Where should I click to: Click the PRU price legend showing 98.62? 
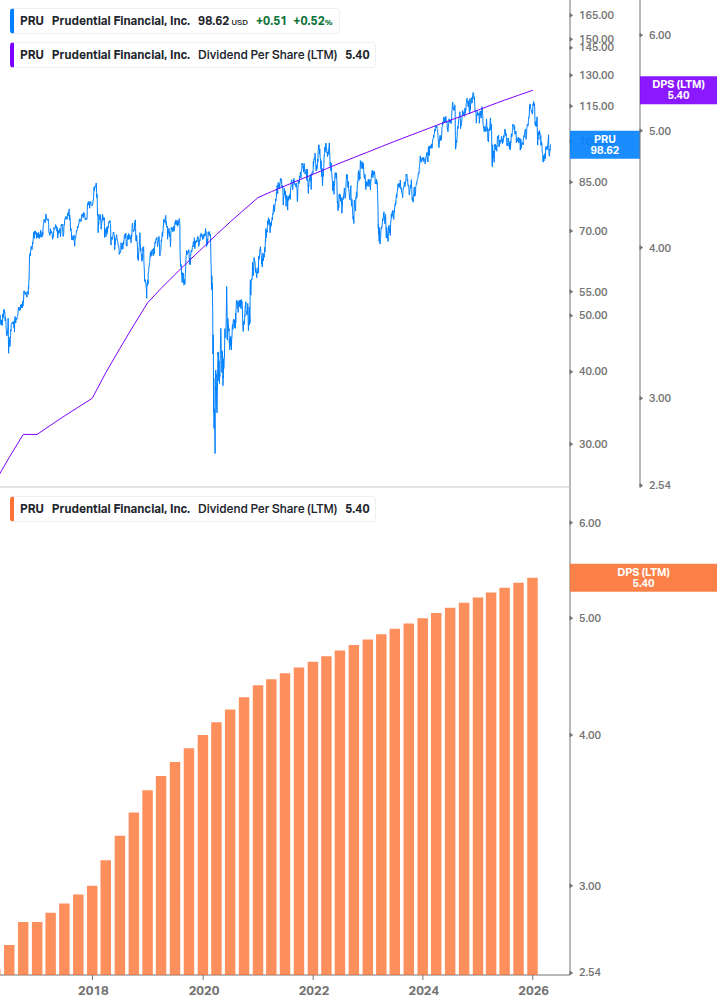[175, 21]
